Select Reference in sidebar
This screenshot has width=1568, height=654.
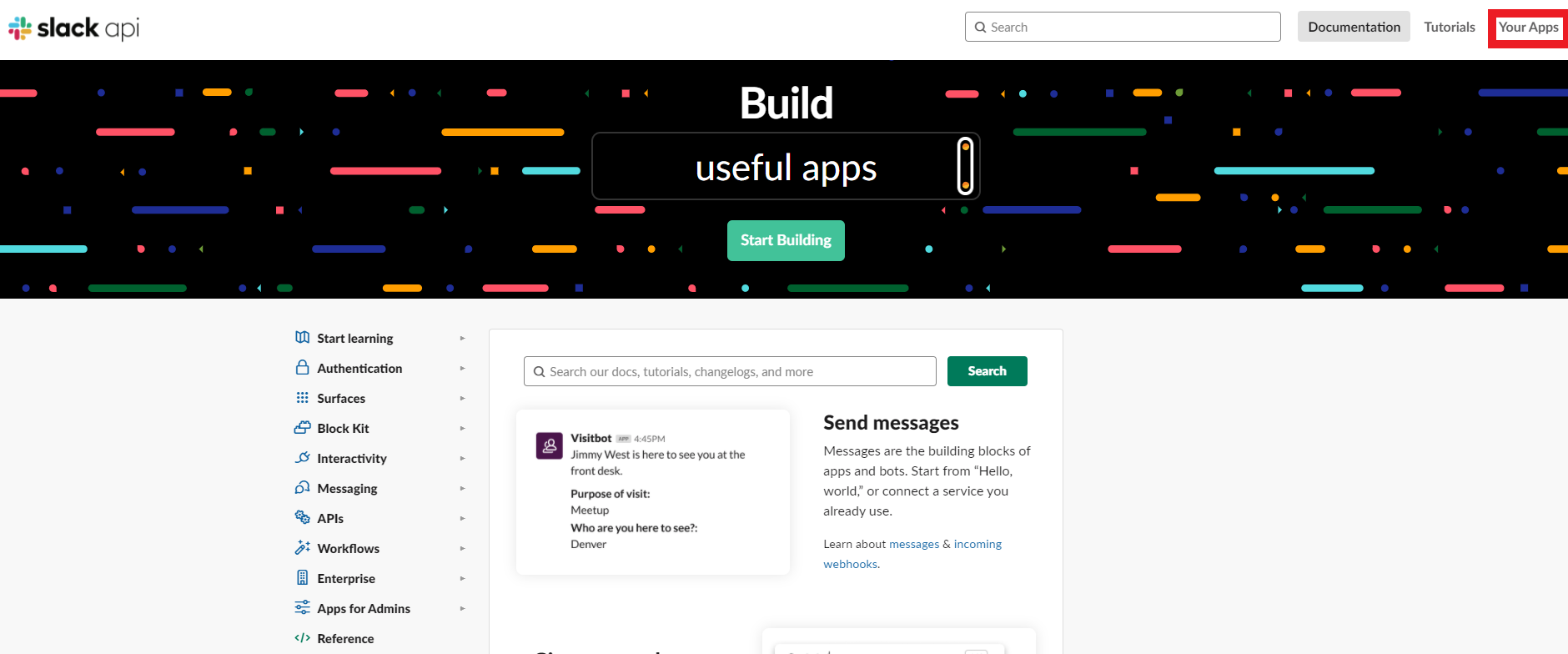(345, 638)
